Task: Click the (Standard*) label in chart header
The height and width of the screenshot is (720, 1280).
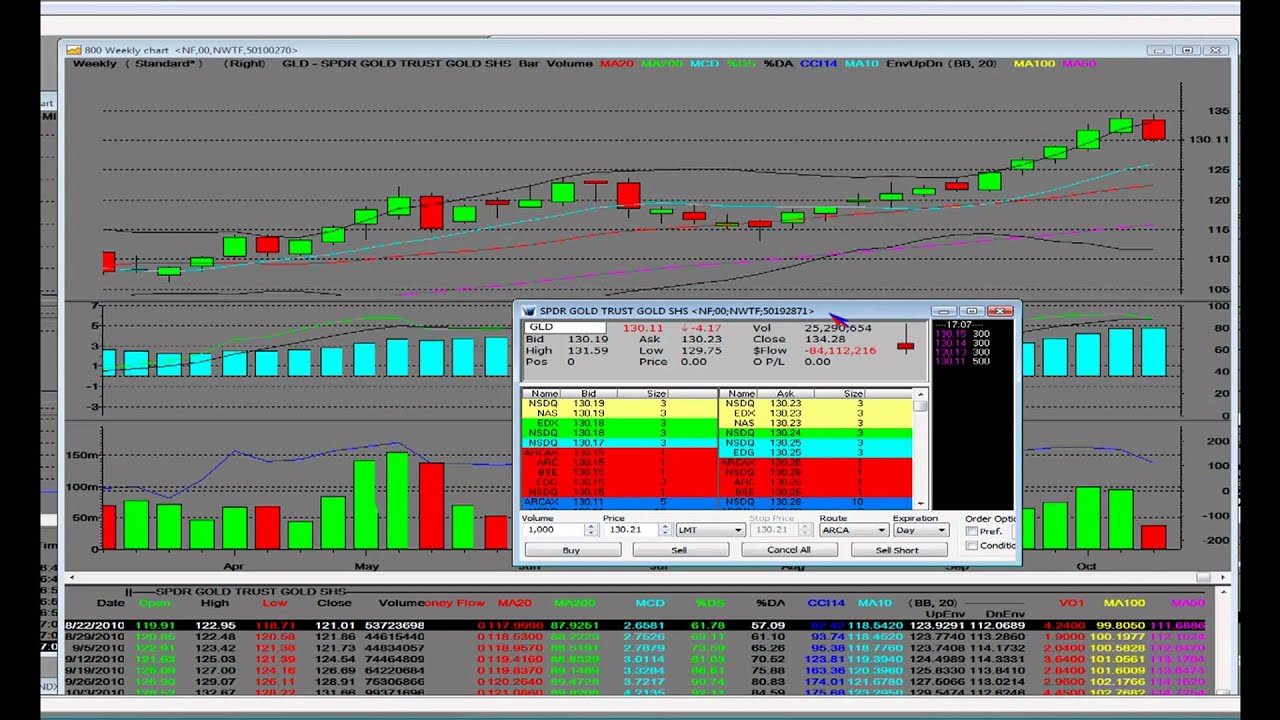Action: pos(164,64)
